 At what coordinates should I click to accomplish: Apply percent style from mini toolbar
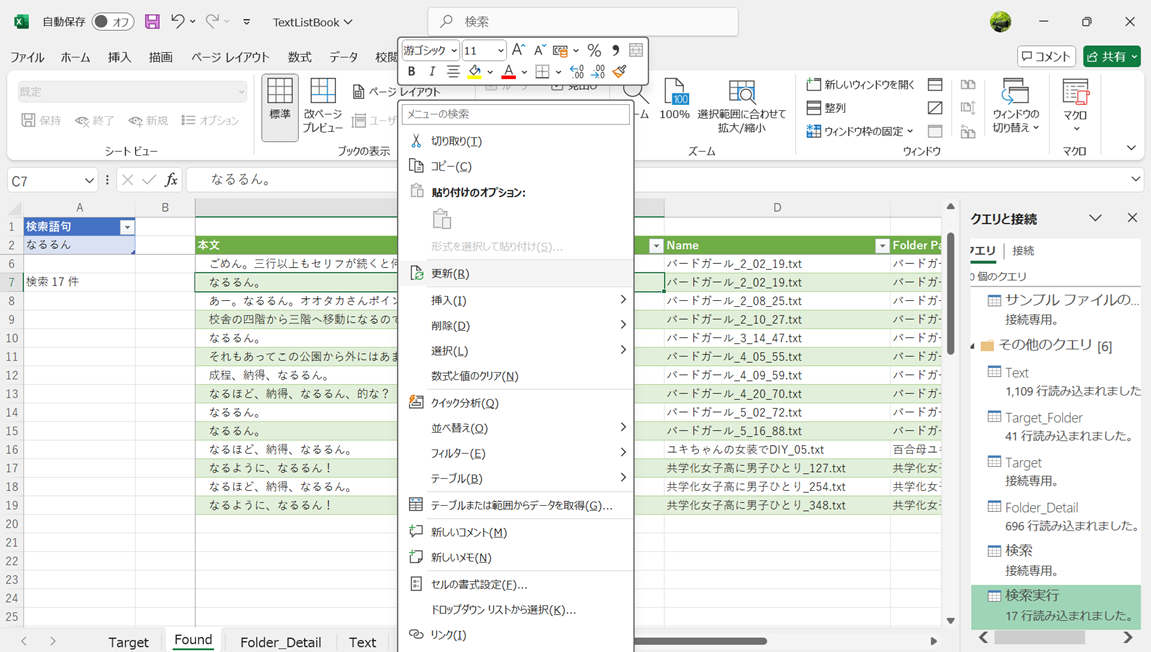(594, 50)
